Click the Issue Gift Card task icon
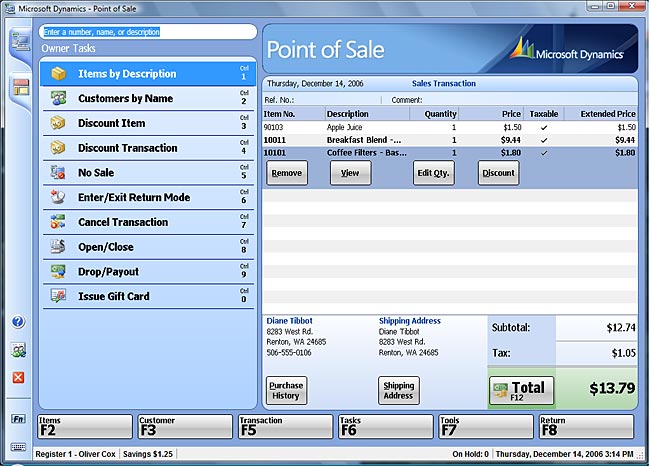The width and height of the screenshot is (650, 467). point(58,296)
